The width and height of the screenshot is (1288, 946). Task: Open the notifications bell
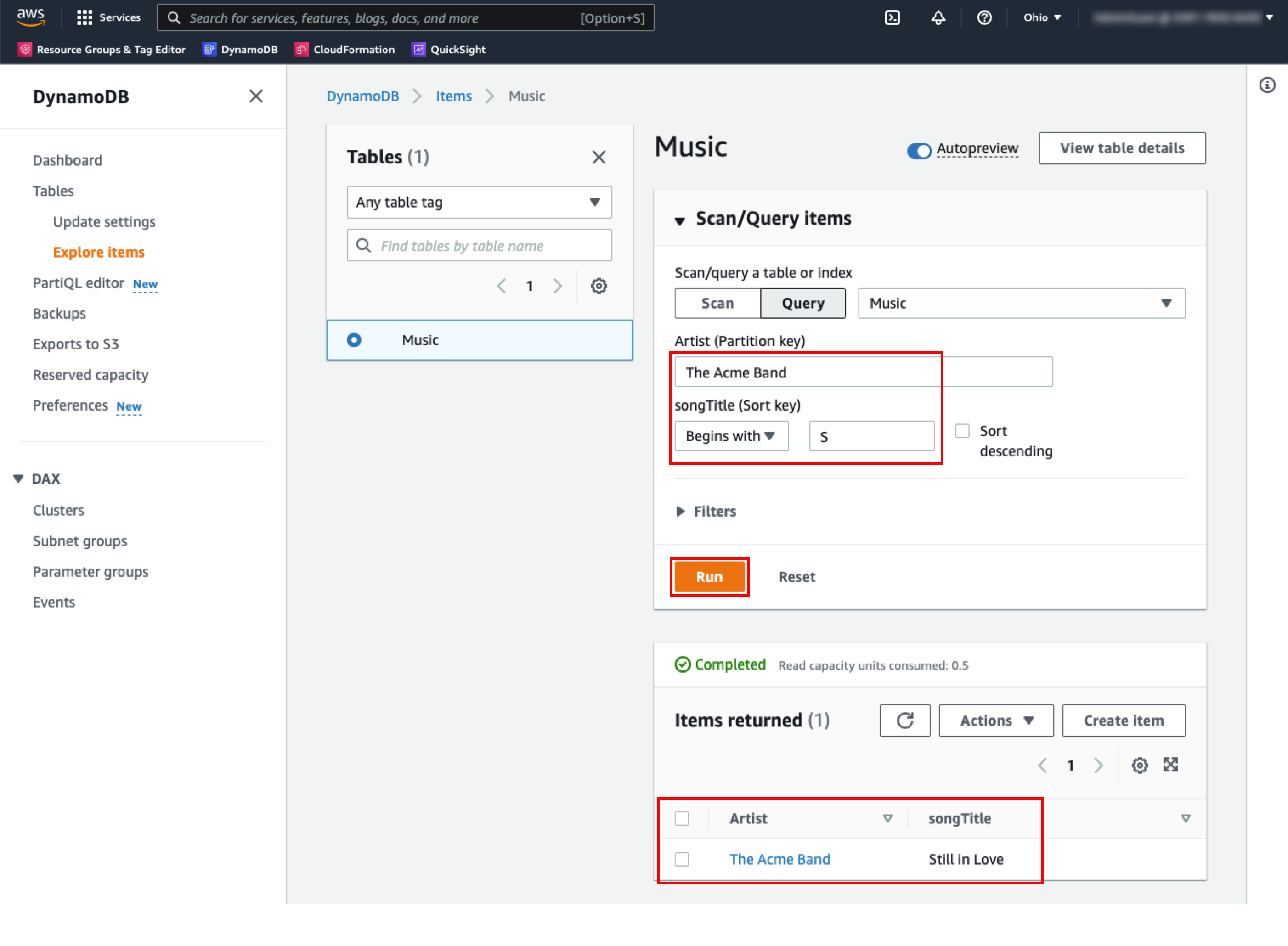[x=938, y=18]
